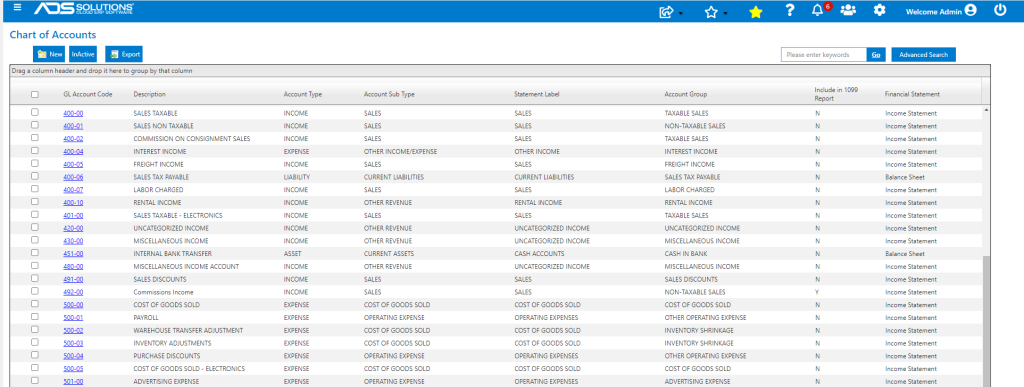Viewport: 1024px width, 387px height.
Task: Sort by GL Account Code column header
Action: (88, 95)
